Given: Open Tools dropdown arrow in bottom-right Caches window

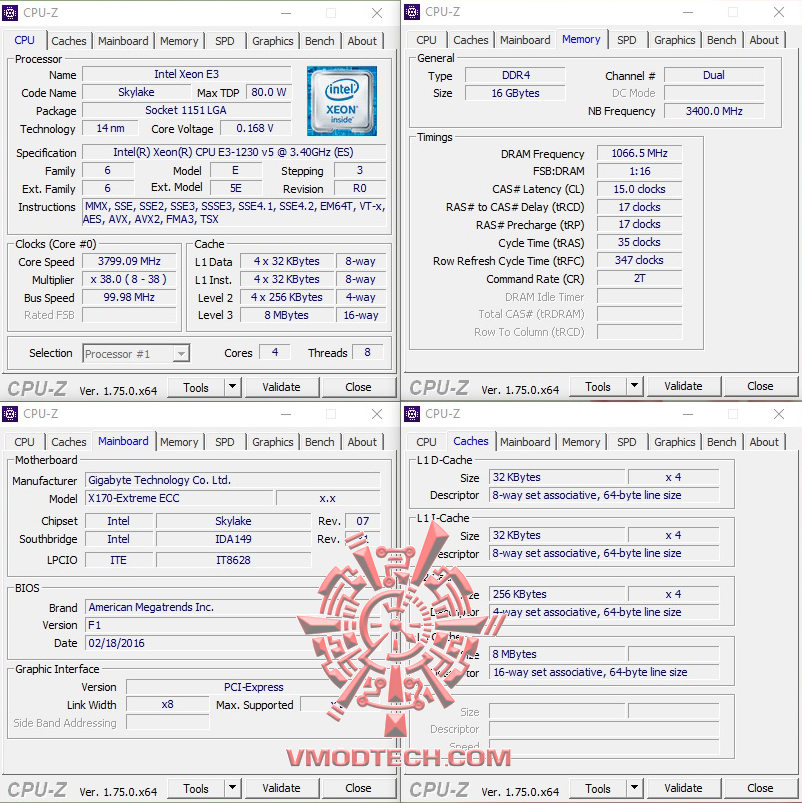Looking at the screenshot, I should tap(635, 788).
